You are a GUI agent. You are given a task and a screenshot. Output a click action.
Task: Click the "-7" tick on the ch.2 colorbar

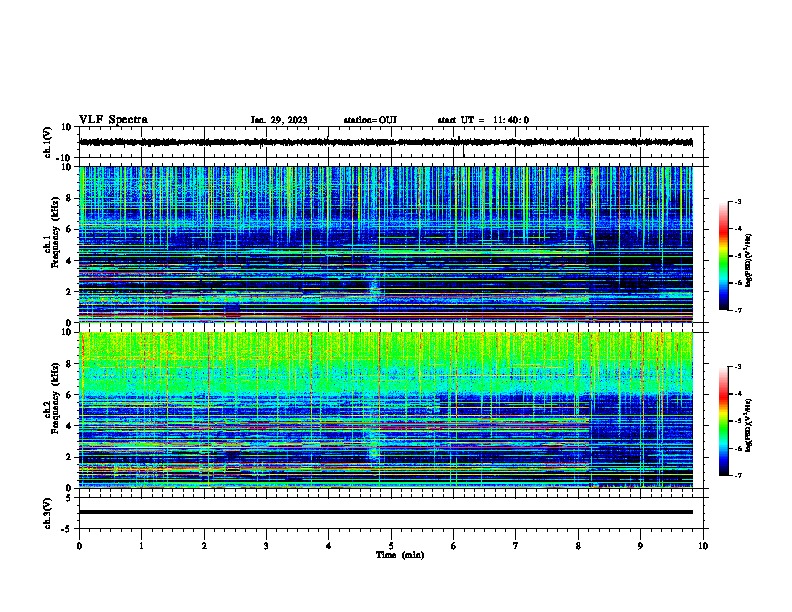pos(737,475)
